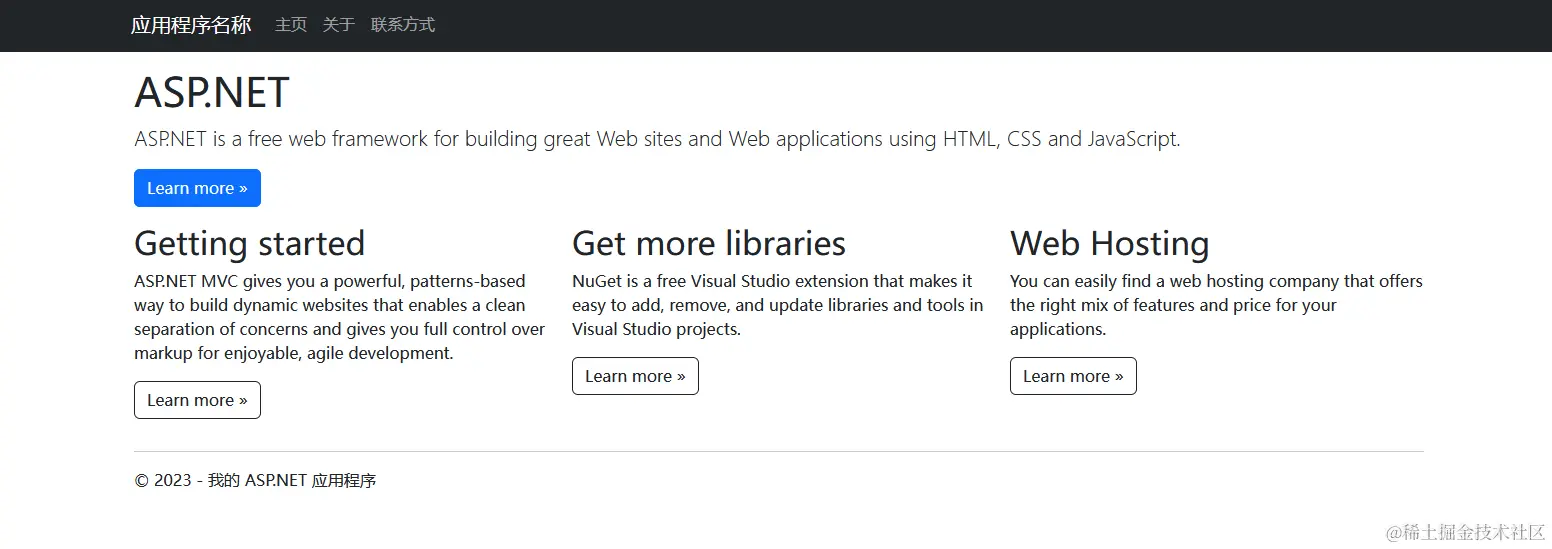Open the 联系方式 nav item
Screen dimensions: 1552x549
[403, 25]
